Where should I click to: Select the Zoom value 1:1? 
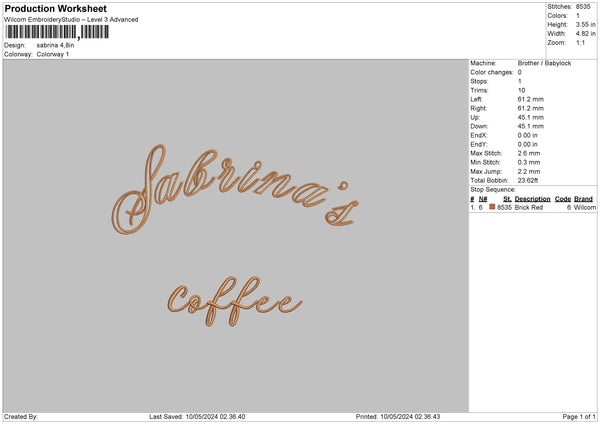point(580,43)
